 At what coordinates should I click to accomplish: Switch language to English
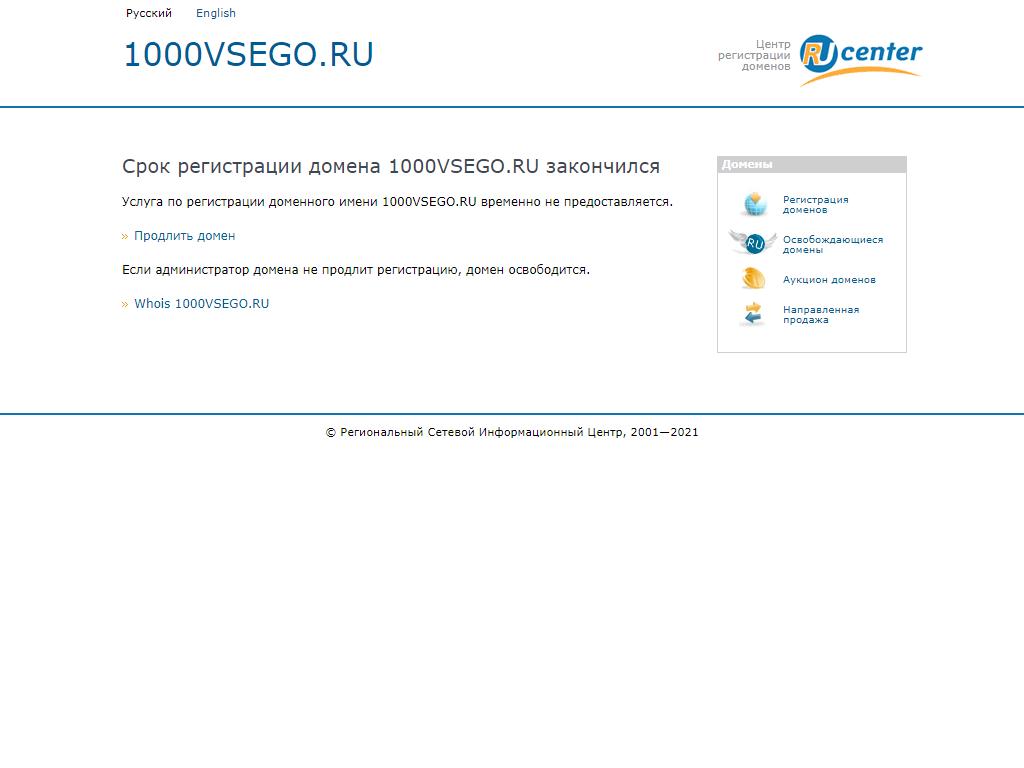click(x=215, y=13)
